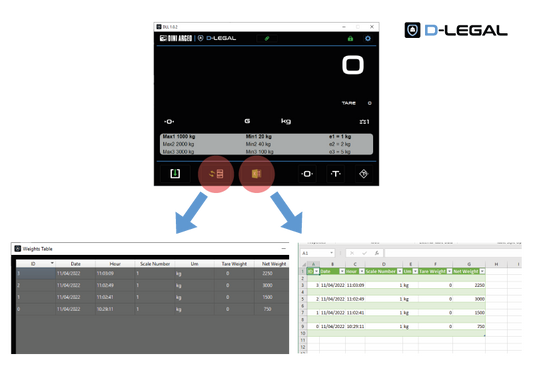Open settings gear in scale window header
Viewport: 533px width, 376px height.
point(368,38)
